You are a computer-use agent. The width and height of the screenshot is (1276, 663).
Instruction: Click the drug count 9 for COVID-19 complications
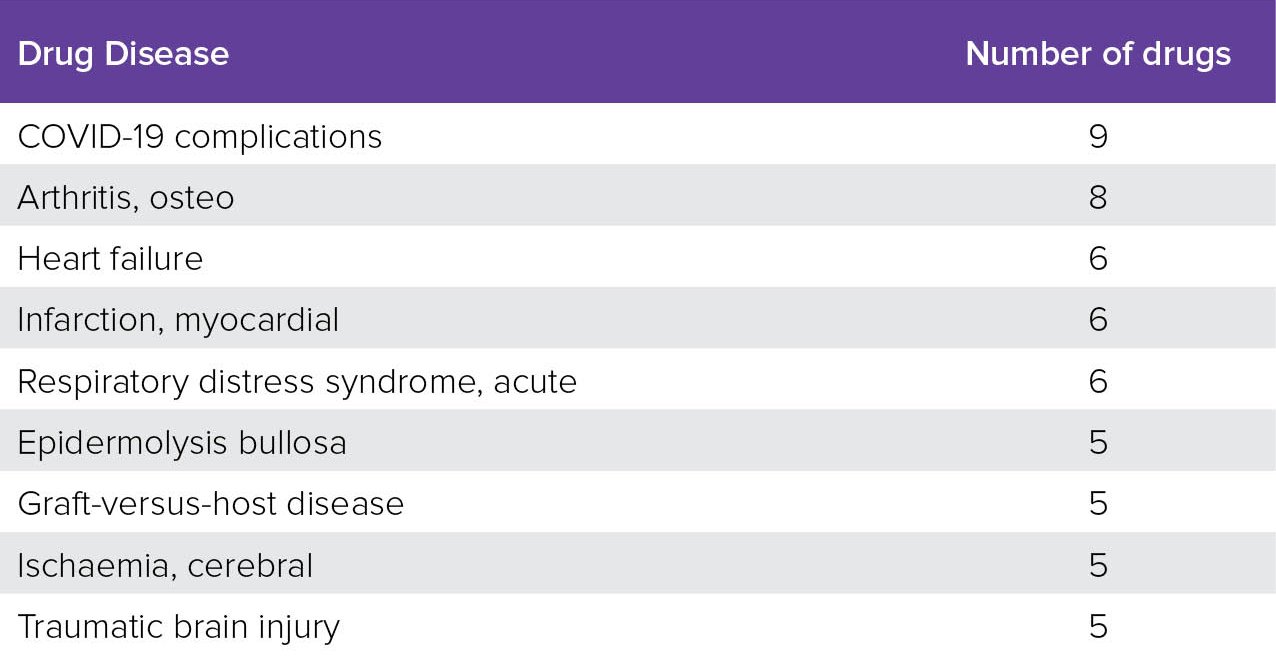tap(1098, 136)
